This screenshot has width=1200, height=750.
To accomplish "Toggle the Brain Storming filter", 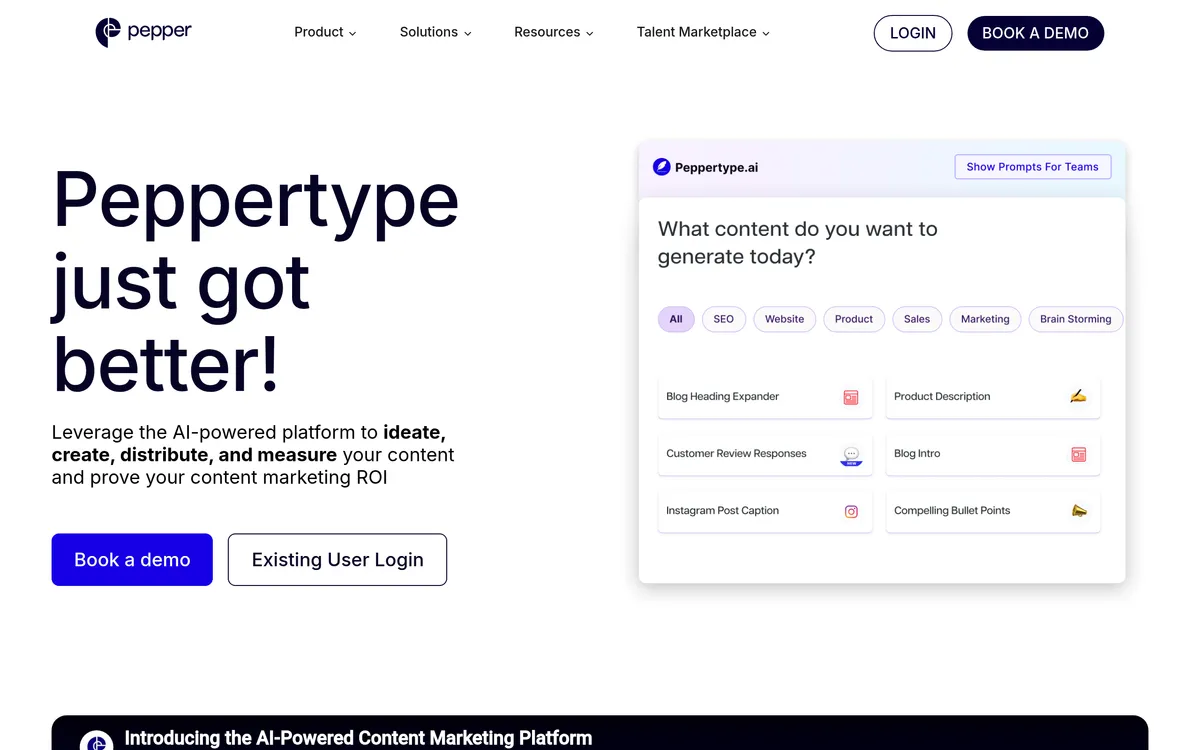I will pyautogui.click(x=1075, y=319).
